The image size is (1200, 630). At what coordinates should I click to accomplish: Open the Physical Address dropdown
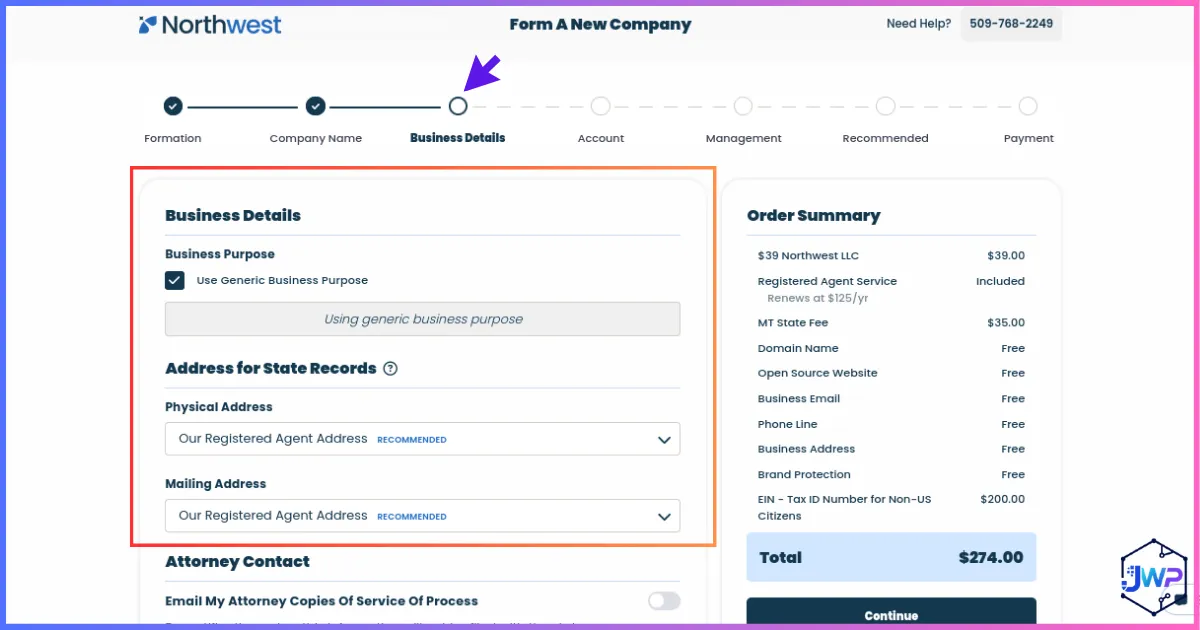(422, 439)
